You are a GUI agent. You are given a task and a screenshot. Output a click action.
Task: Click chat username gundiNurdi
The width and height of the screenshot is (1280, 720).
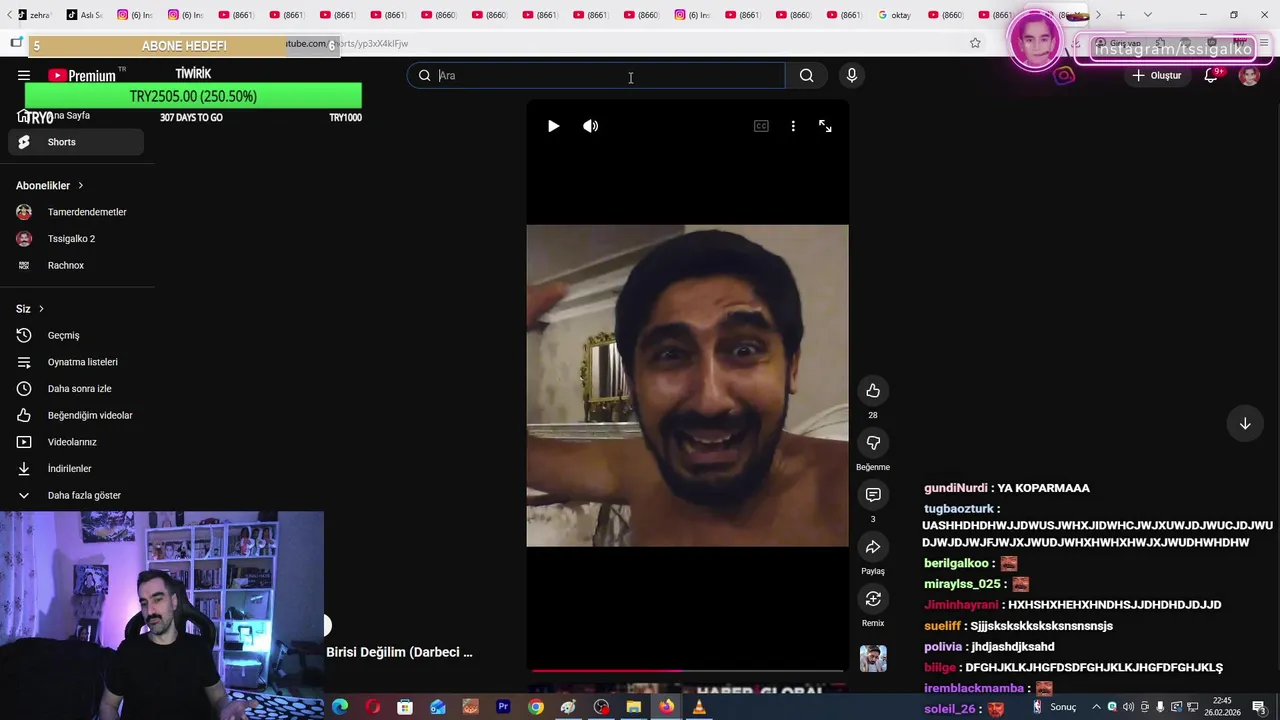pyautogui.click(x=956, y=488)
